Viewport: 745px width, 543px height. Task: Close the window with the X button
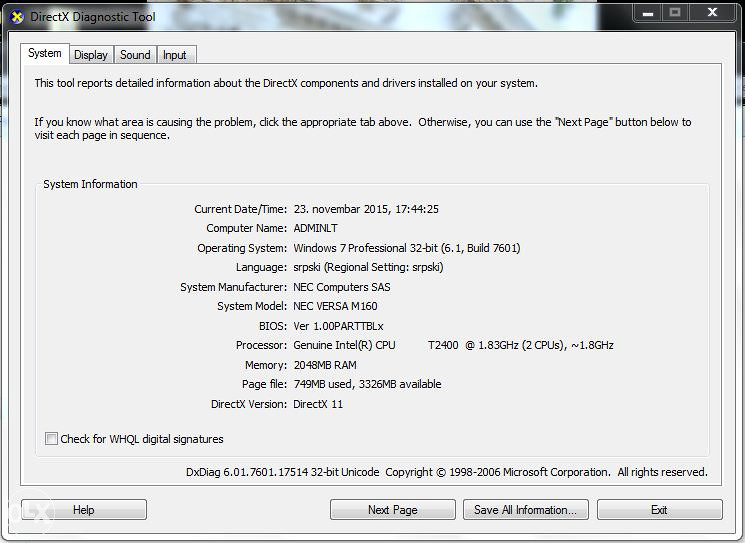point(712,13)
